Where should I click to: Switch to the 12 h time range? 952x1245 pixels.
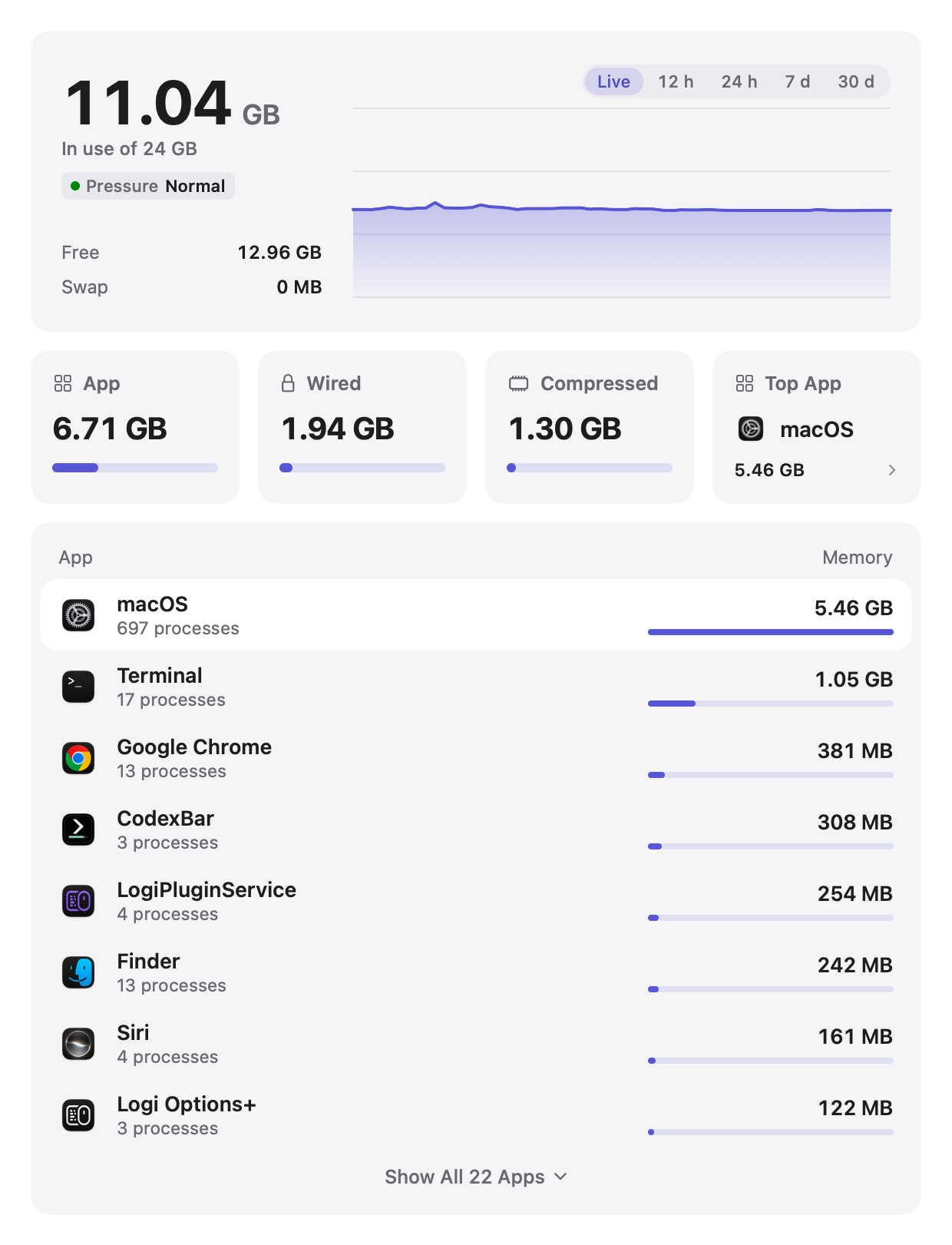tap(676, 81)
